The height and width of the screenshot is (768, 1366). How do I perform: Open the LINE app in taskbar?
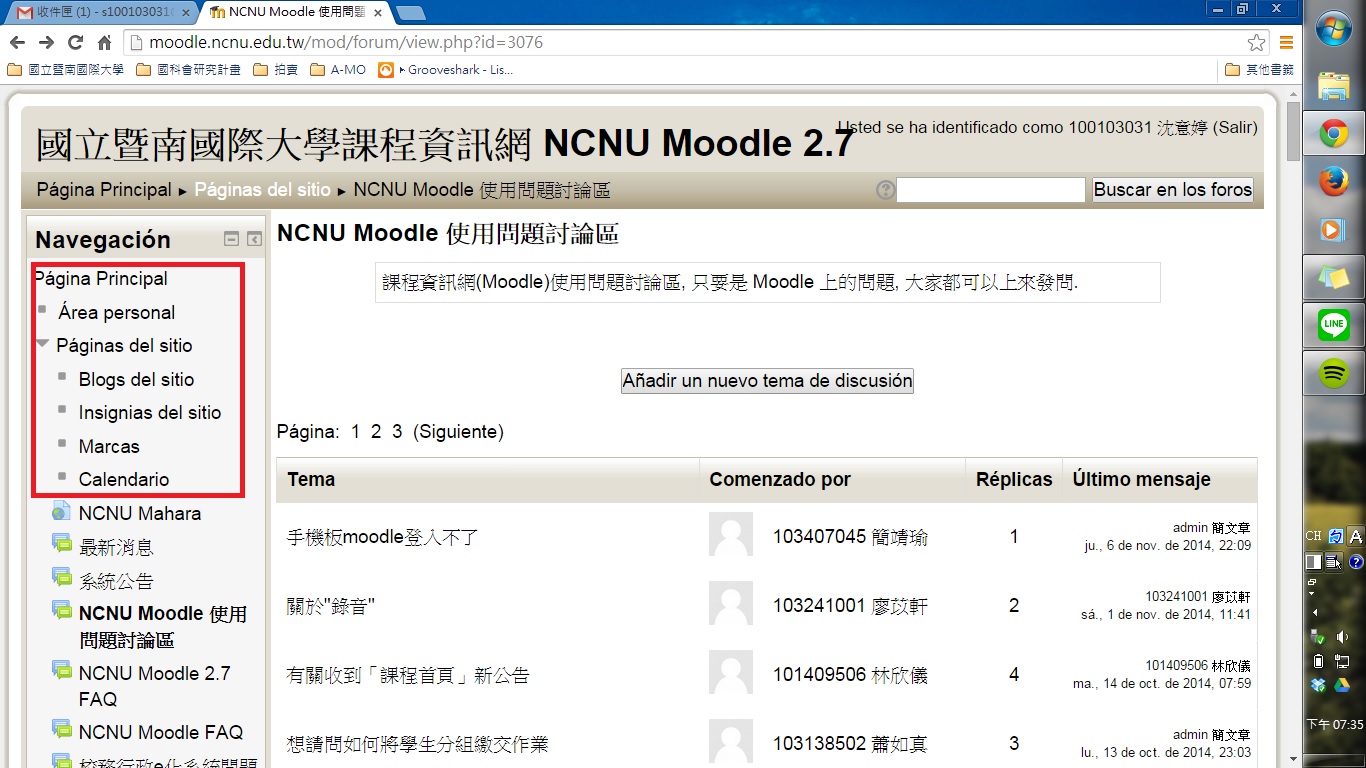click(x=1333, y=325)
